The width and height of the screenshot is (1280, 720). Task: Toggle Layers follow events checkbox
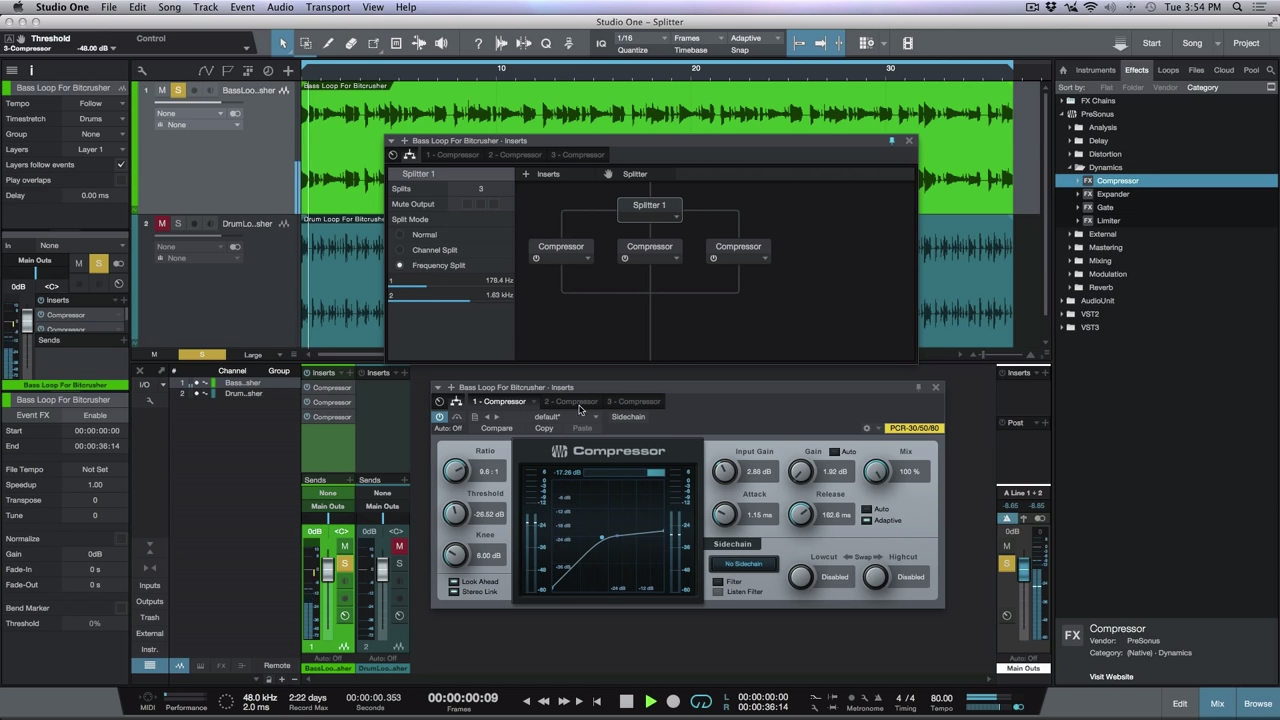(x=121, y=164)
